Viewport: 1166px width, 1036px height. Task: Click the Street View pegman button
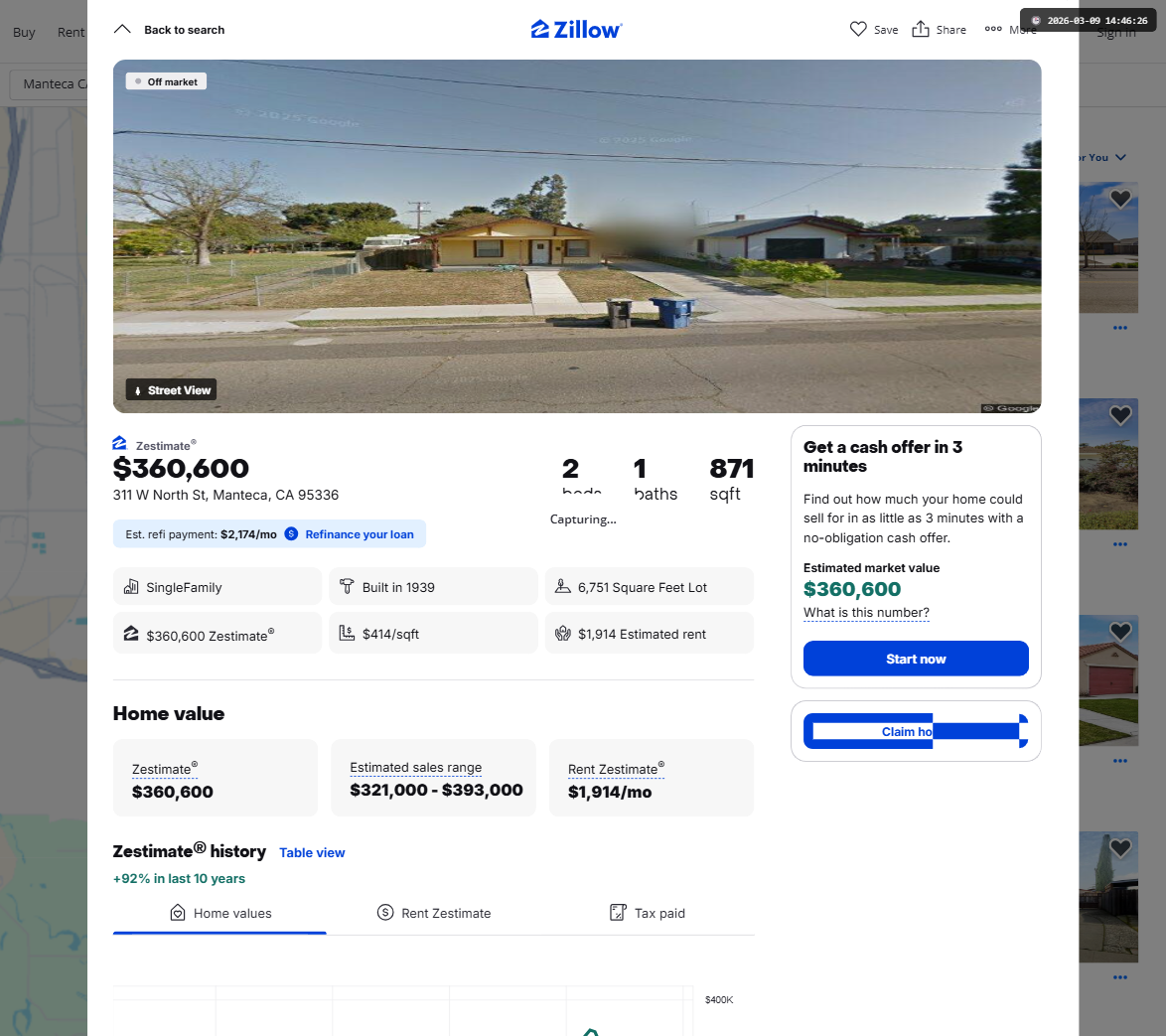click(171, 389)
